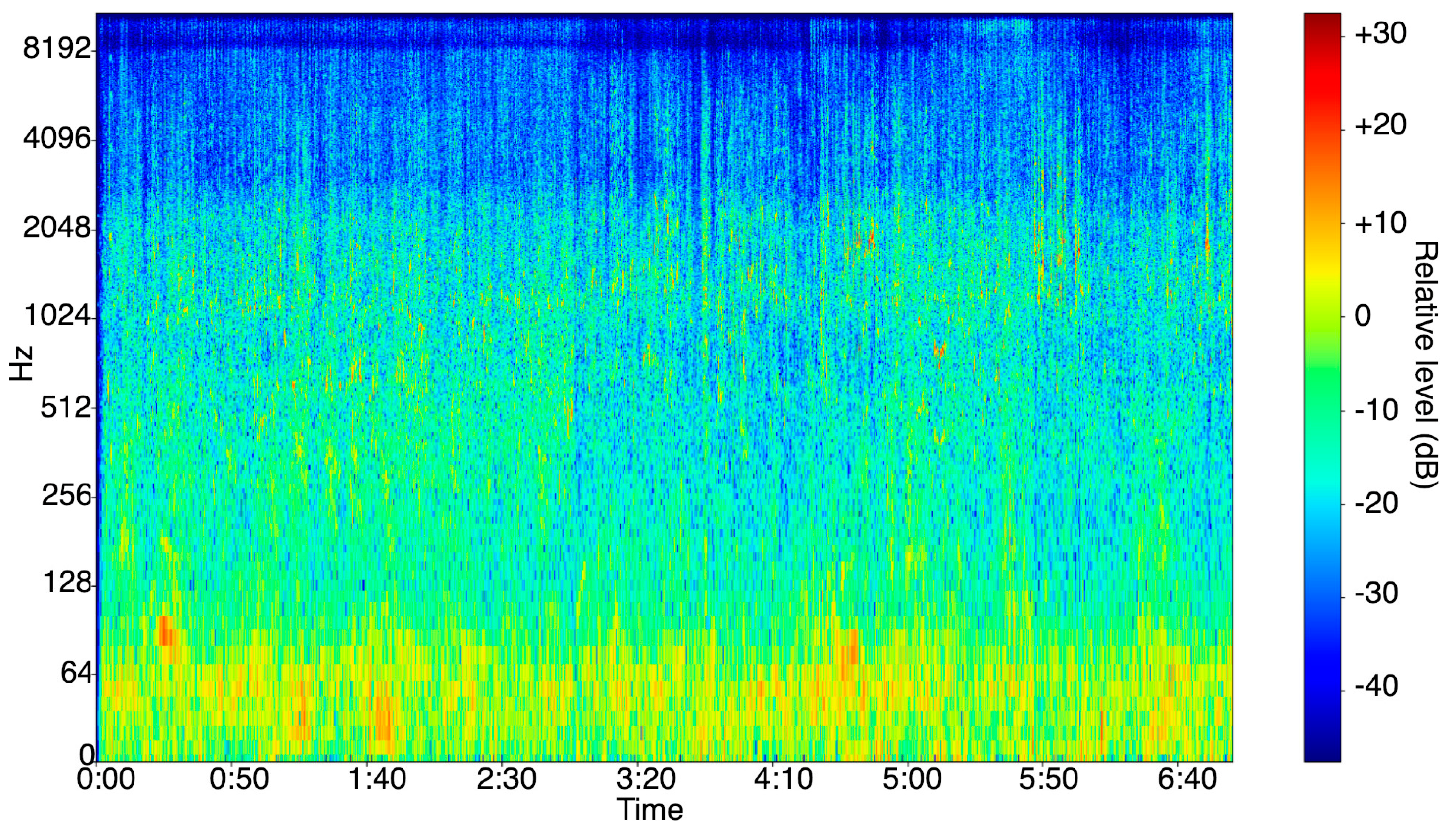Click the 64 Hz axis label
This screenshot has height=837, width=1456.
click(x=76, y=672)
